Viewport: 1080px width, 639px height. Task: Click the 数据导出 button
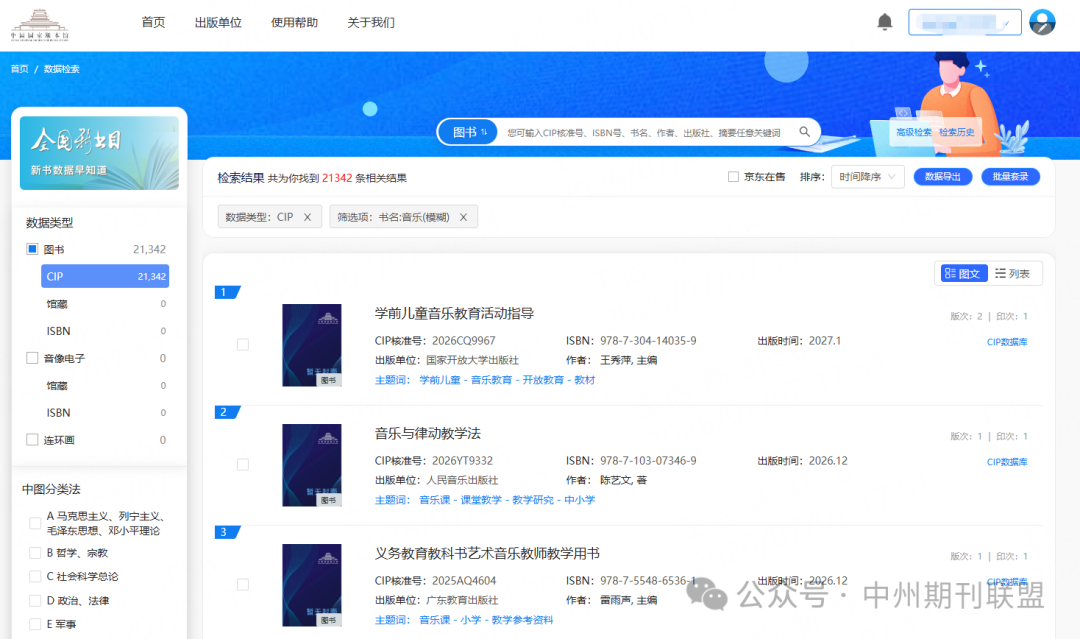coord(942,177)
